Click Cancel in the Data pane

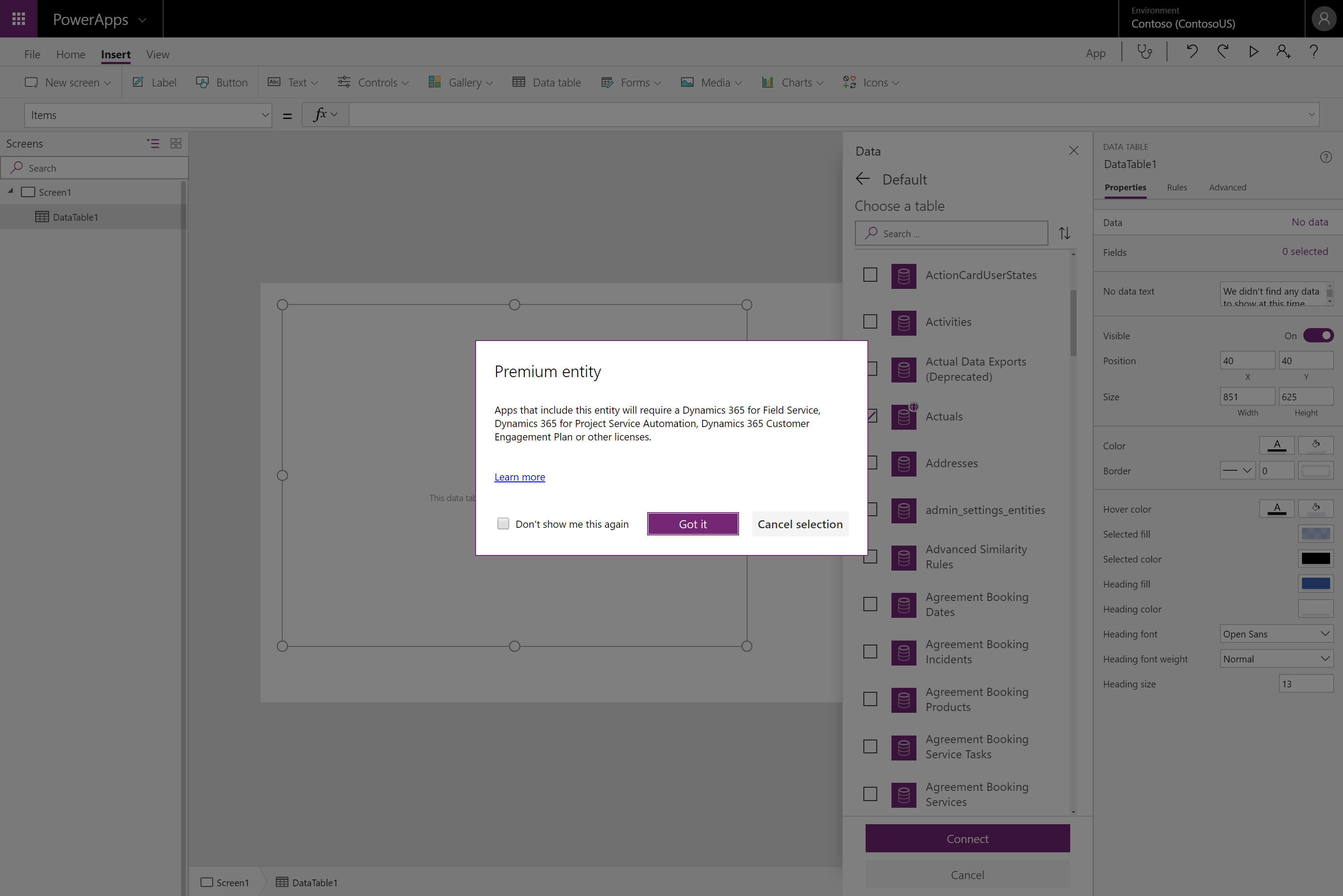pos(967,874)
